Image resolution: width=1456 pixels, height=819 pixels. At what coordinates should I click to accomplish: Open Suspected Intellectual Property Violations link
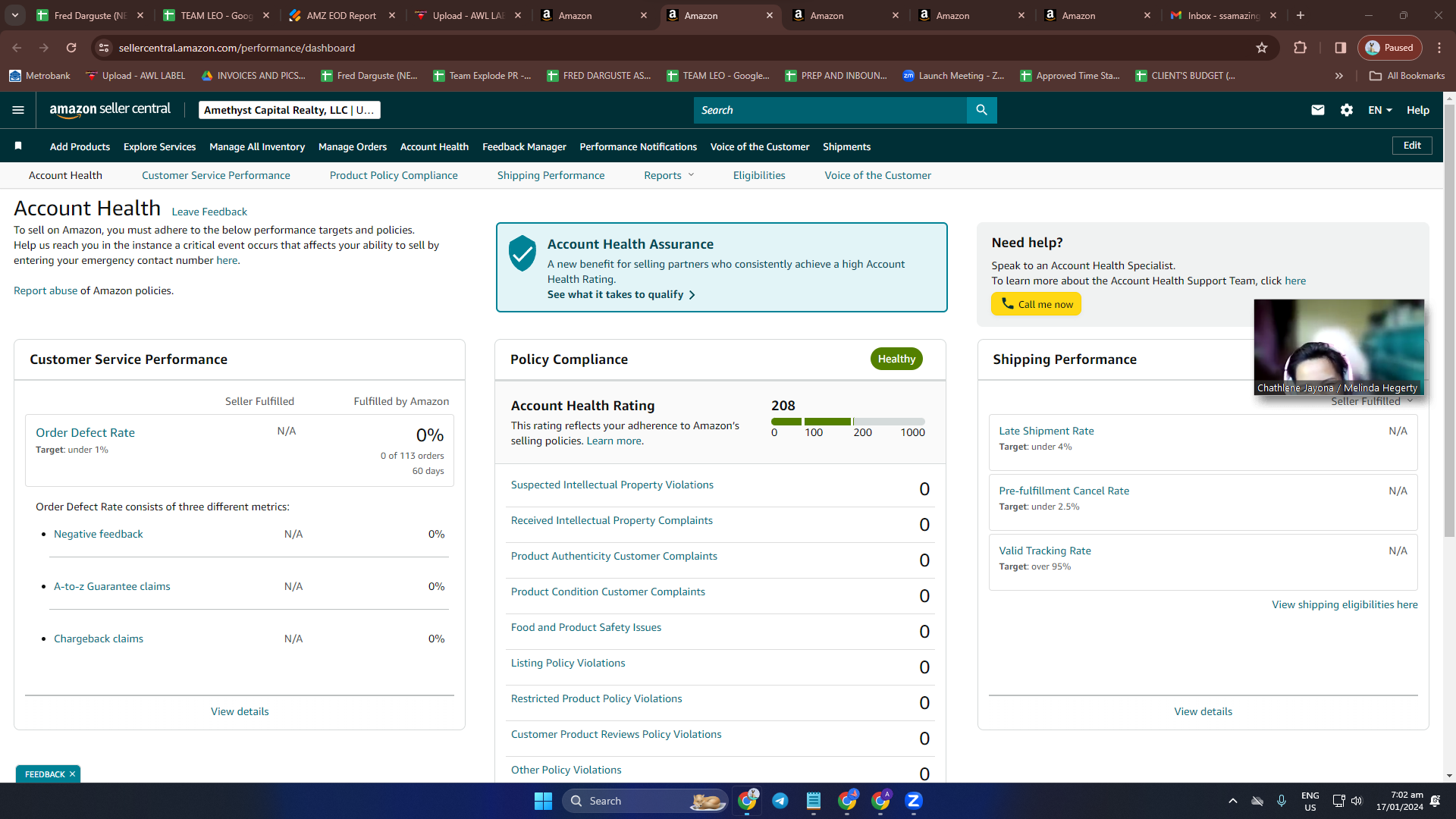point(612,485)
